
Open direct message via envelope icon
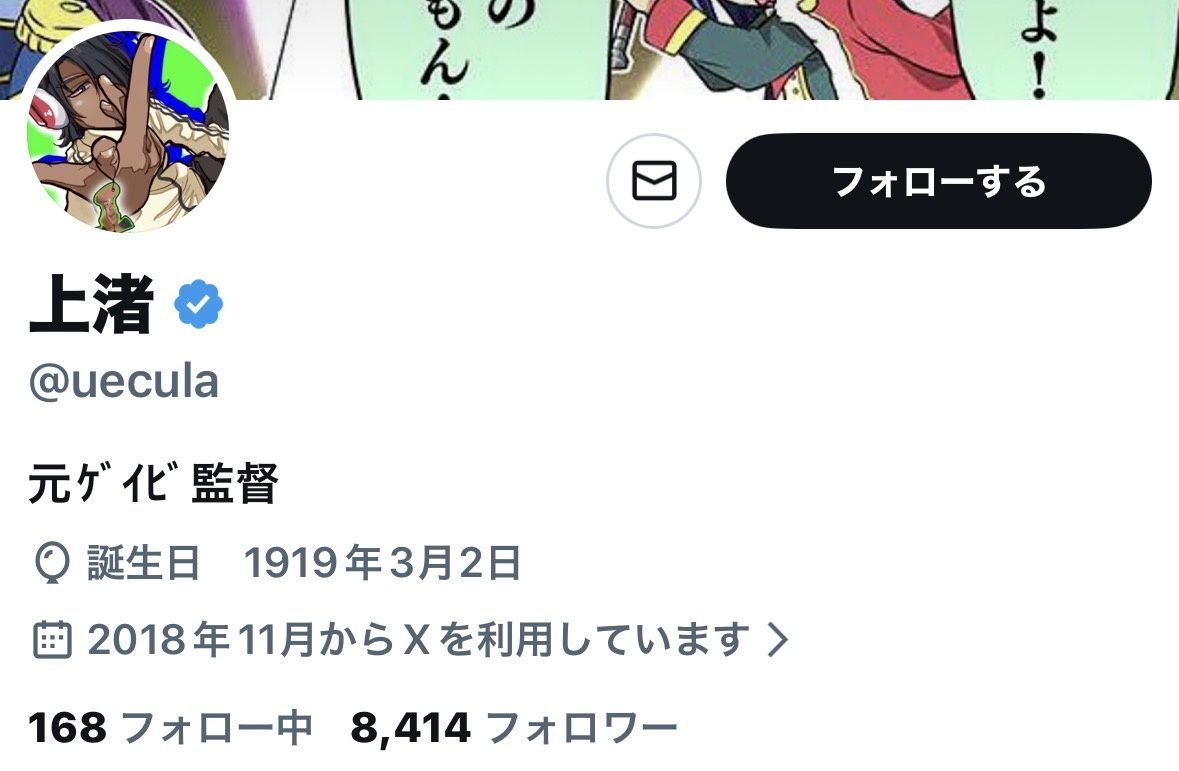point(653,181)
